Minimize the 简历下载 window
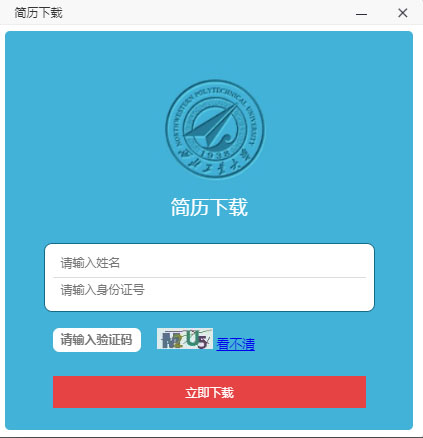 click(361, 13)
